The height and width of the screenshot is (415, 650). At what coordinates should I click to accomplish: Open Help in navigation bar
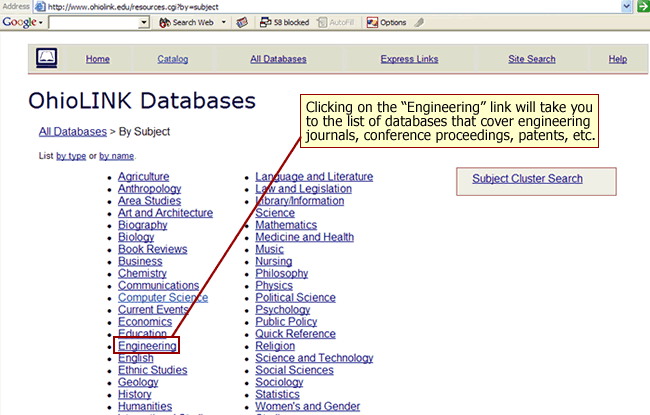tap(618, 59)
